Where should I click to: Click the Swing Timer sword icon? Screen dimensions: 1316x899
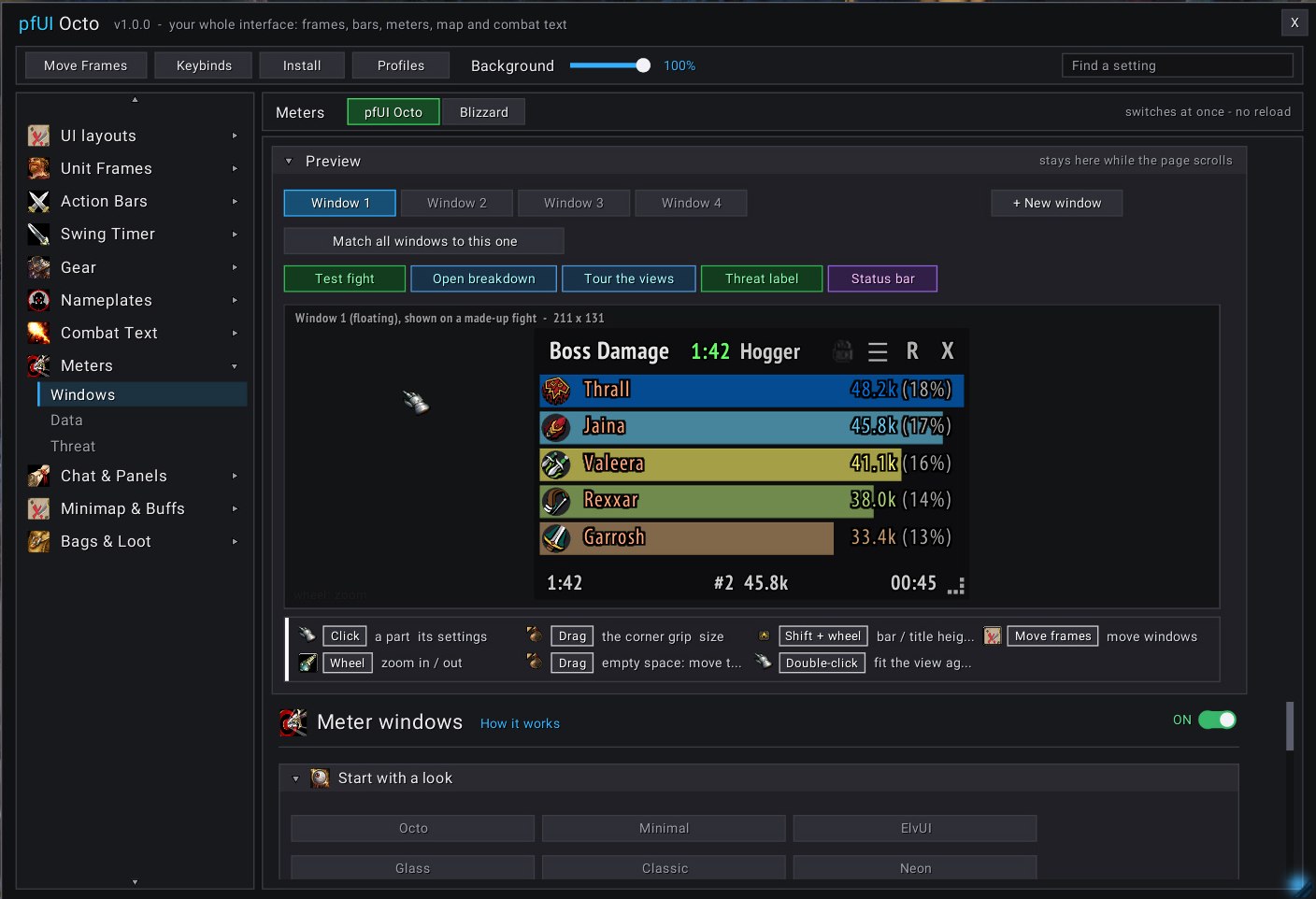(x=38, y=235)
